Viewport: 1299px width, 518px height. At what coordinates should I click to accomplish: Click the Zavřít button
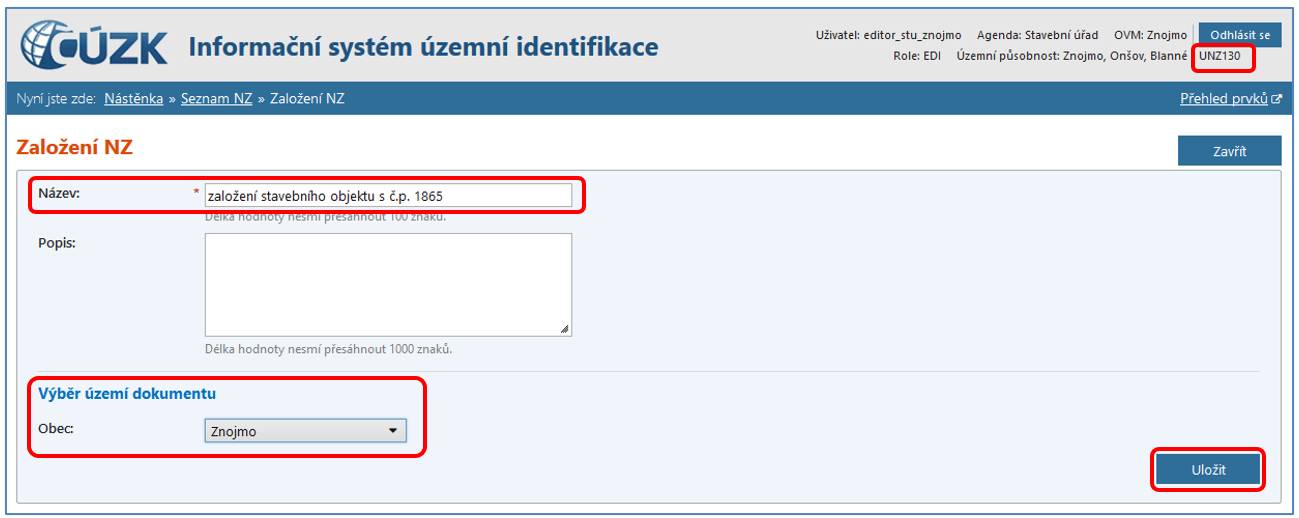point(1229,151)
